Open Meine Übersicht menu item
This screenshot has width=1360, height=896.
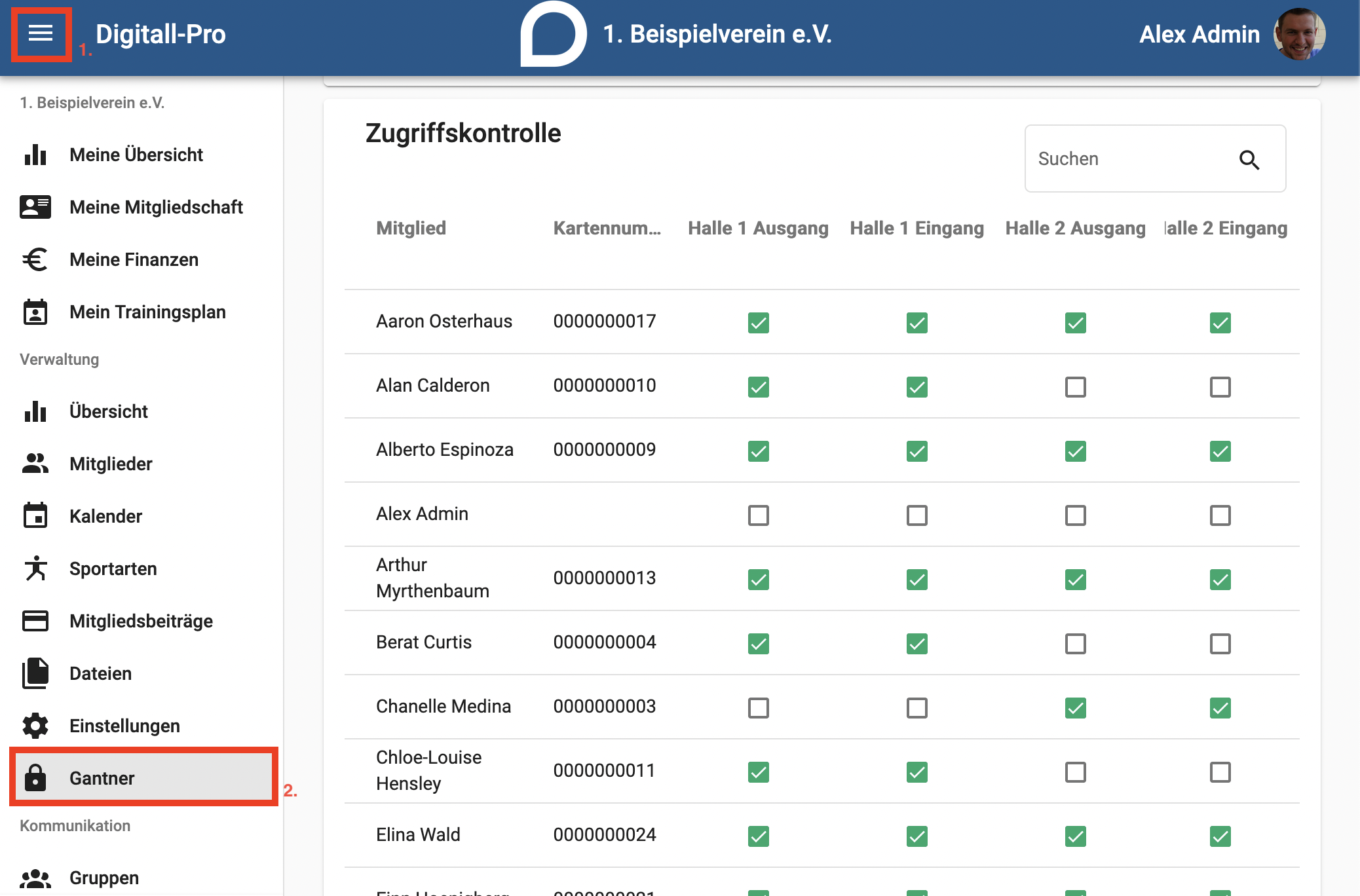tap(142, 155)
